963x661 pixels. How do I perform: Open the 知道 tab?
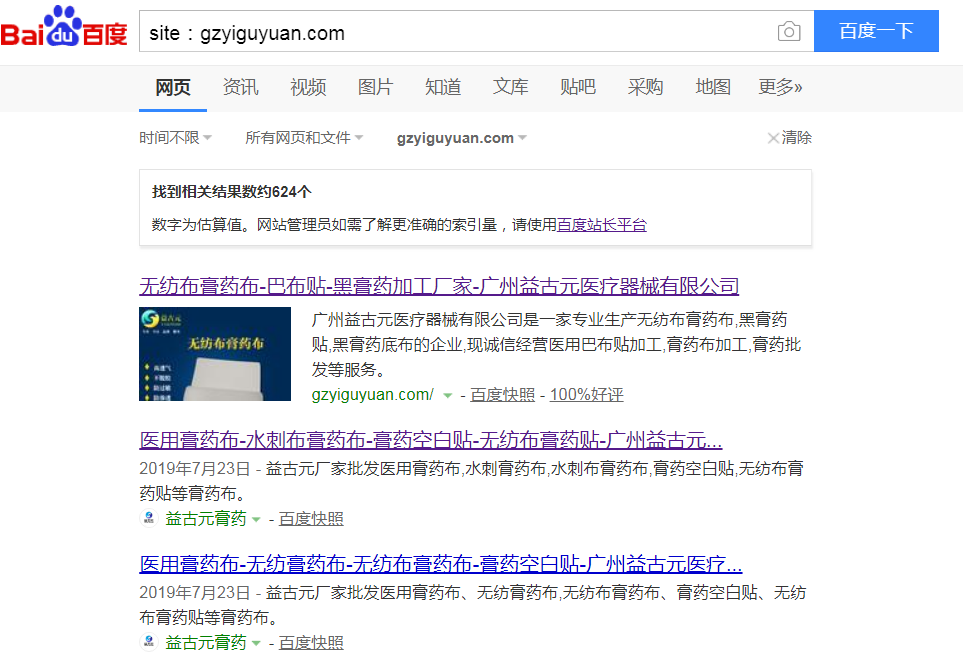click(443, 87)
